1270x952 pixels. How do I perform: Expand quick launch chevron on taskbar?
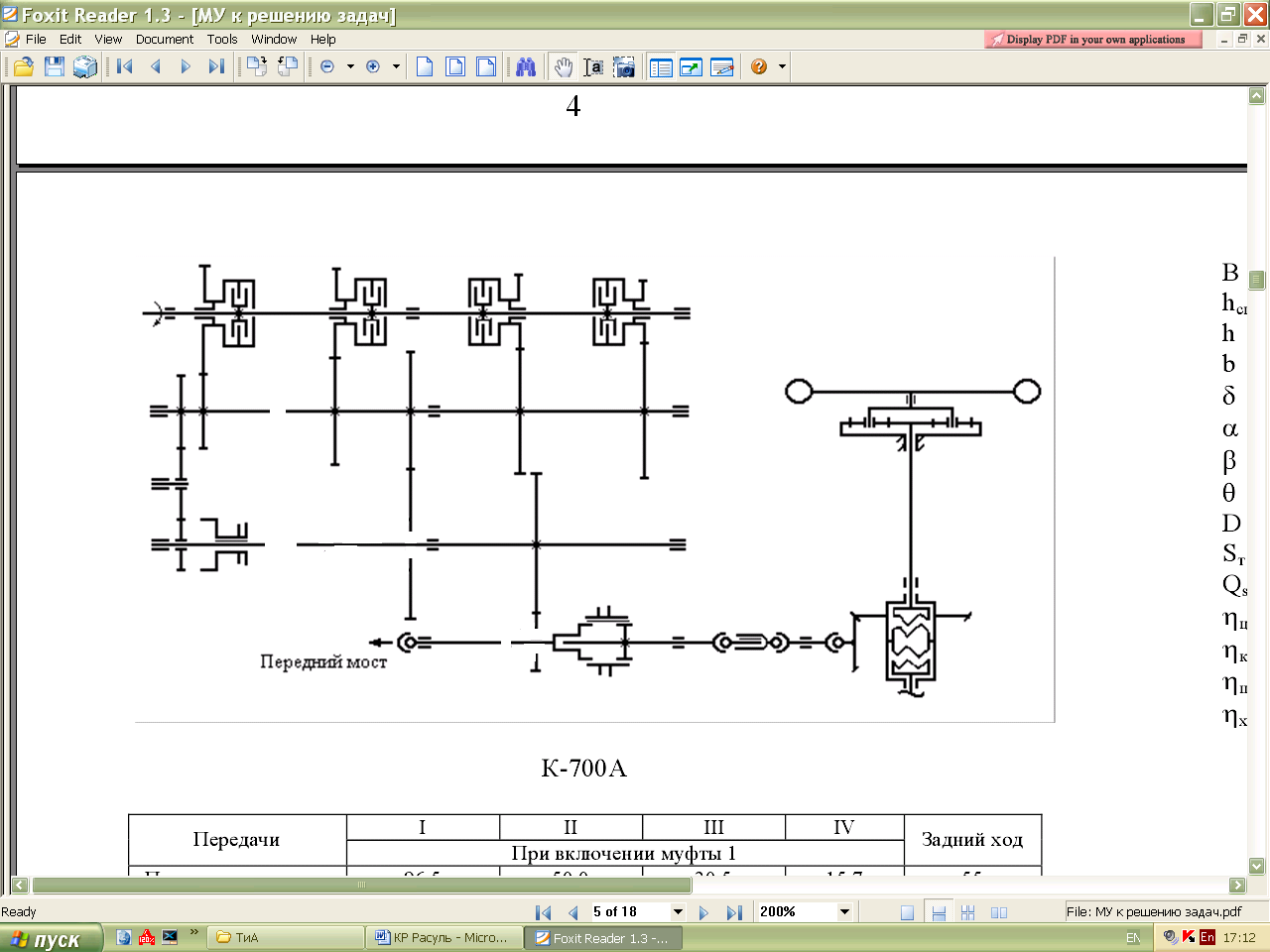coord(194,933)
